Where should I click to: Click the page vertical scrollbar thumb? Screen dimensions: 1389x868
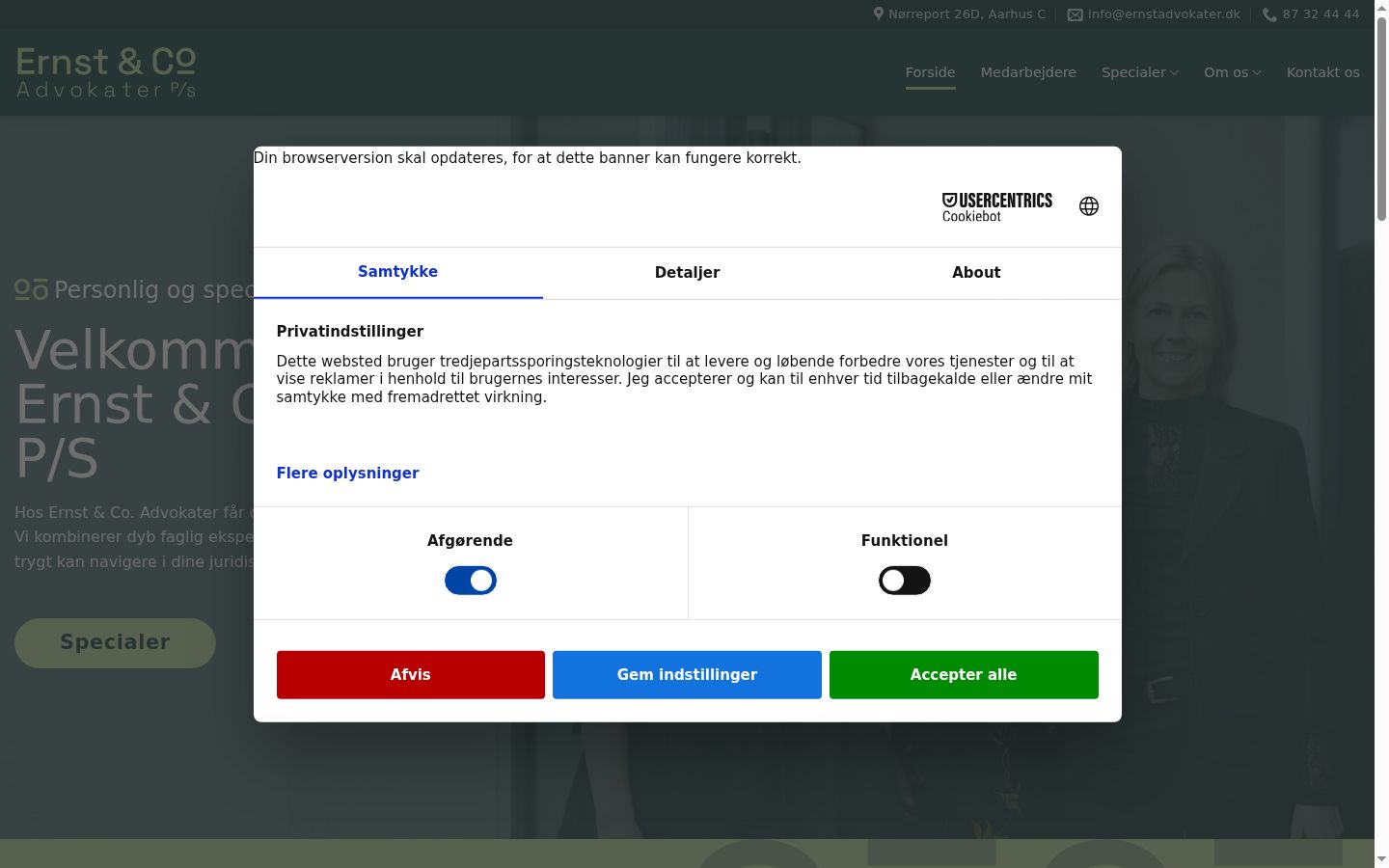[1381, 121]
